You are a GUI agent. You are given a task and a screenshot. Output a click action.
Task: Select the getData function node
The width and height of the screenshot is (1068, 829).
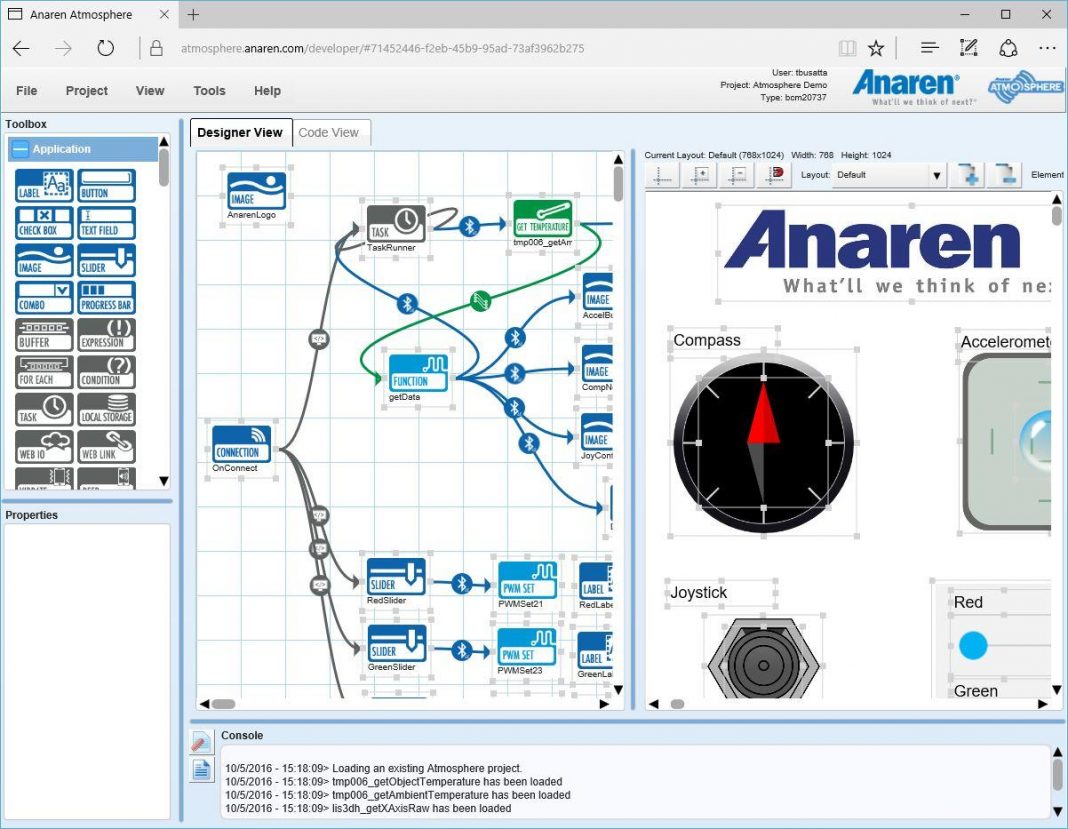coord(418,375)
